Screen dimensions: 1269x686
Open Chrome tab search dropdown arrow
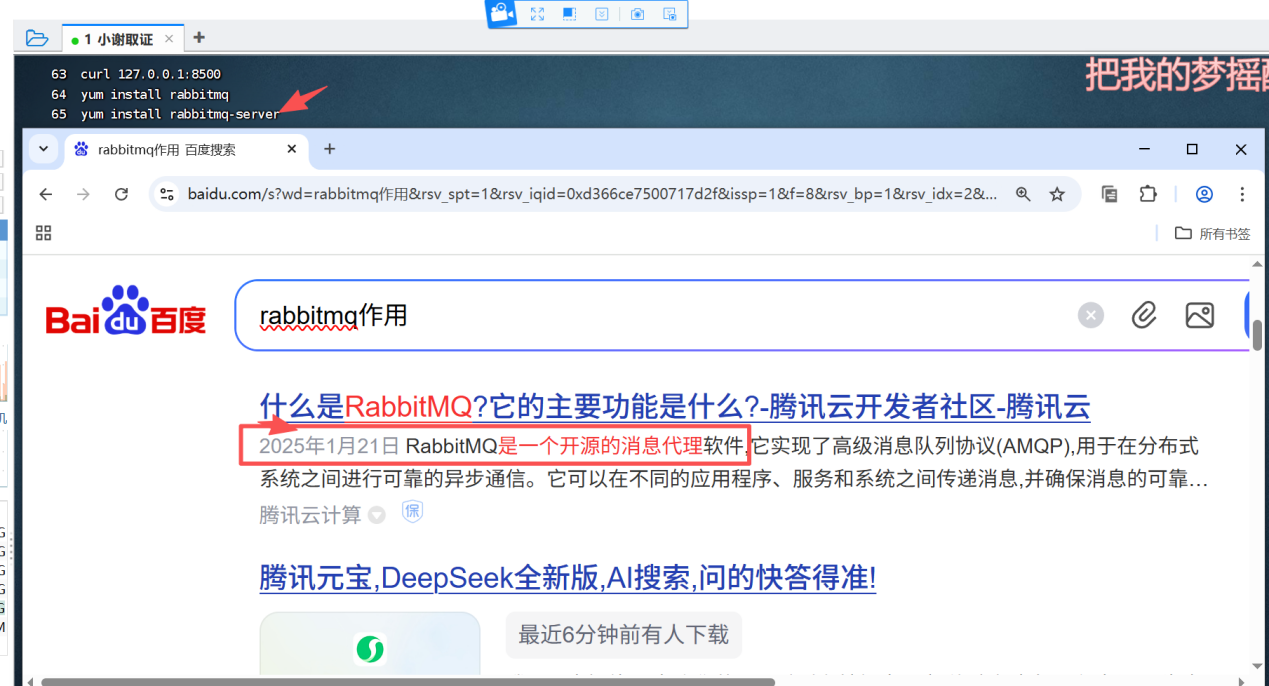[x=43, y=149]
